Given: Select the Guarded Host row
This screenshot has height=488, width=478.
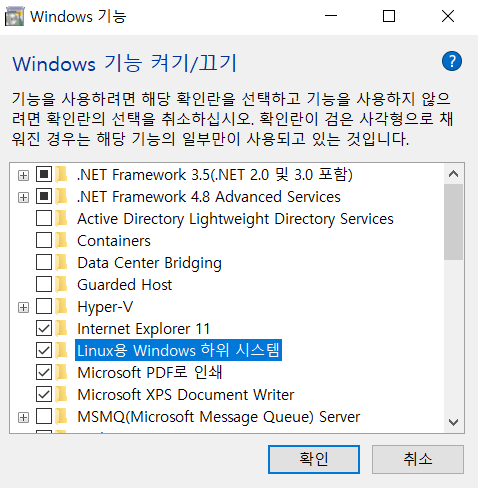Looking at the screenshot, I should 125,285.
